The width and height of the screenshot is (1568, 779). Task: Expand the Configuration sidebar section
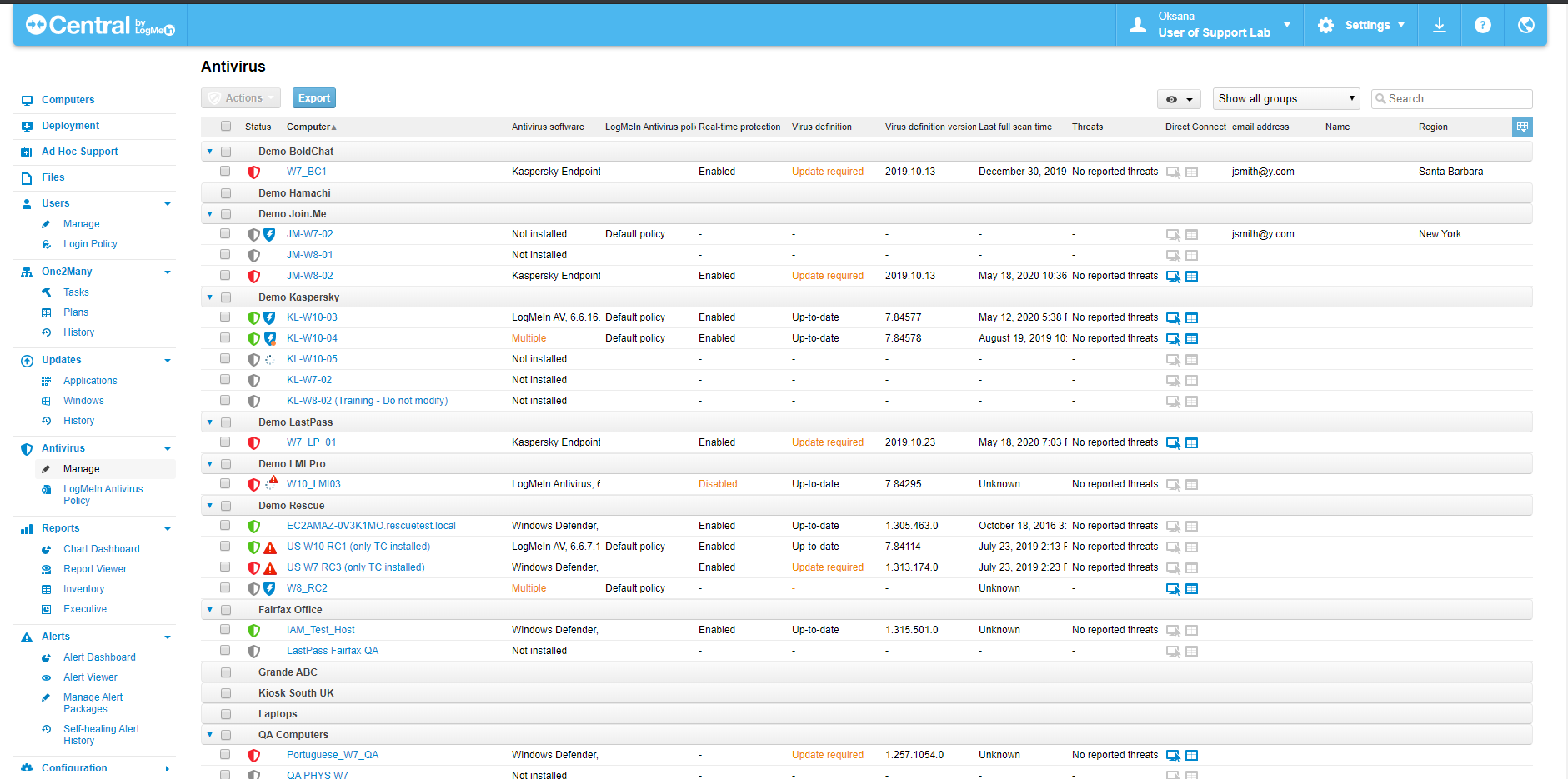point(168,769)
